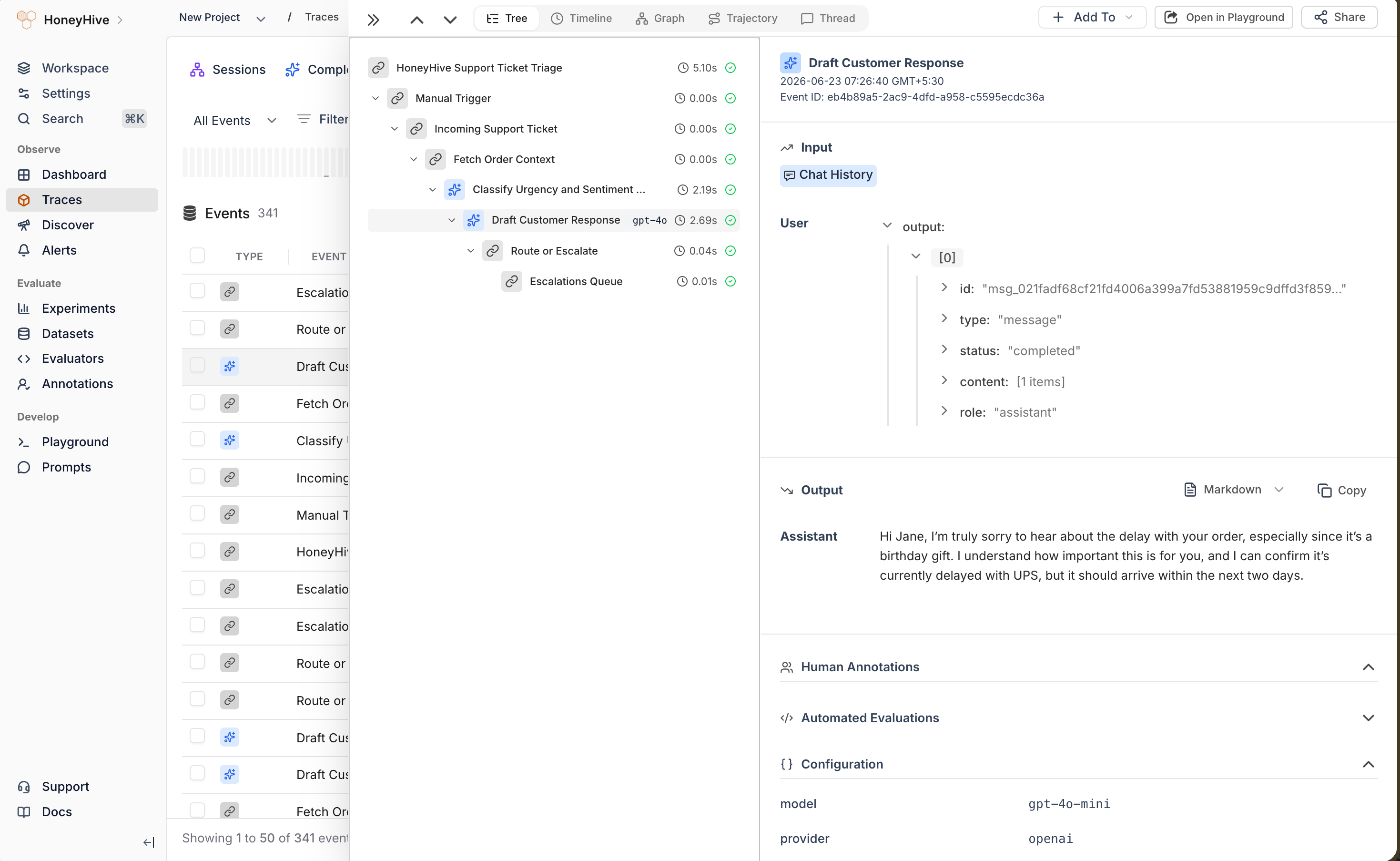1400x861 pixels.
Task: Collapse the trace panel with double-chevron icon
Action: coord(373,20)
